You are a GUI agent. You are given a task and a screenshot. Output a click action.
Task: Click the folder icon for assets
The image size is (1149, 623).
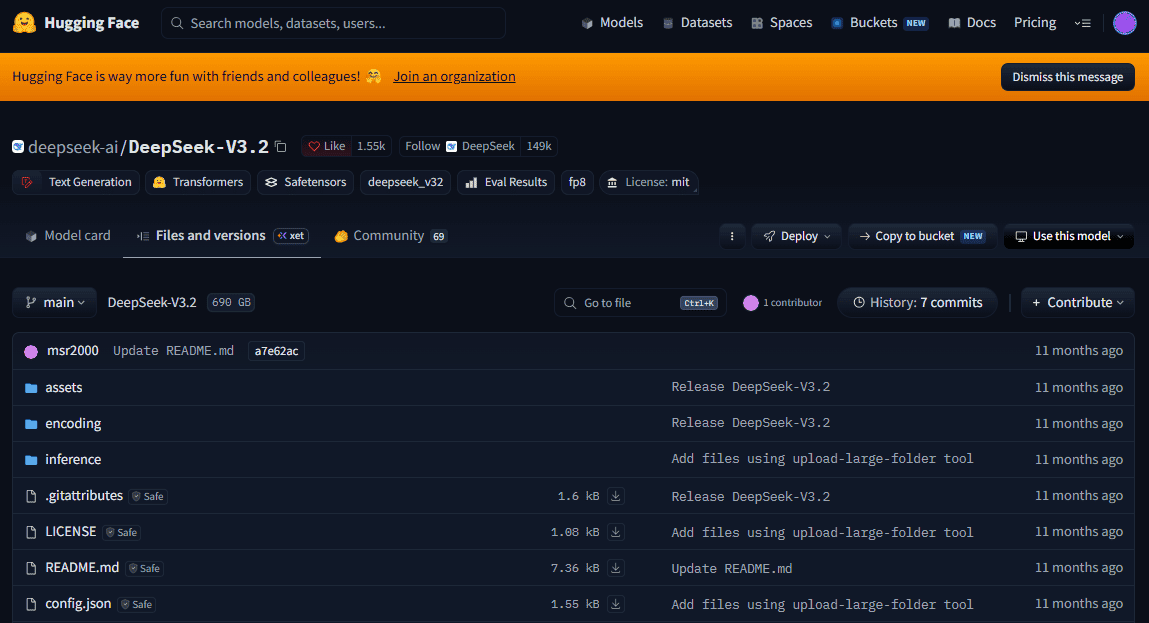coord(31,388)
